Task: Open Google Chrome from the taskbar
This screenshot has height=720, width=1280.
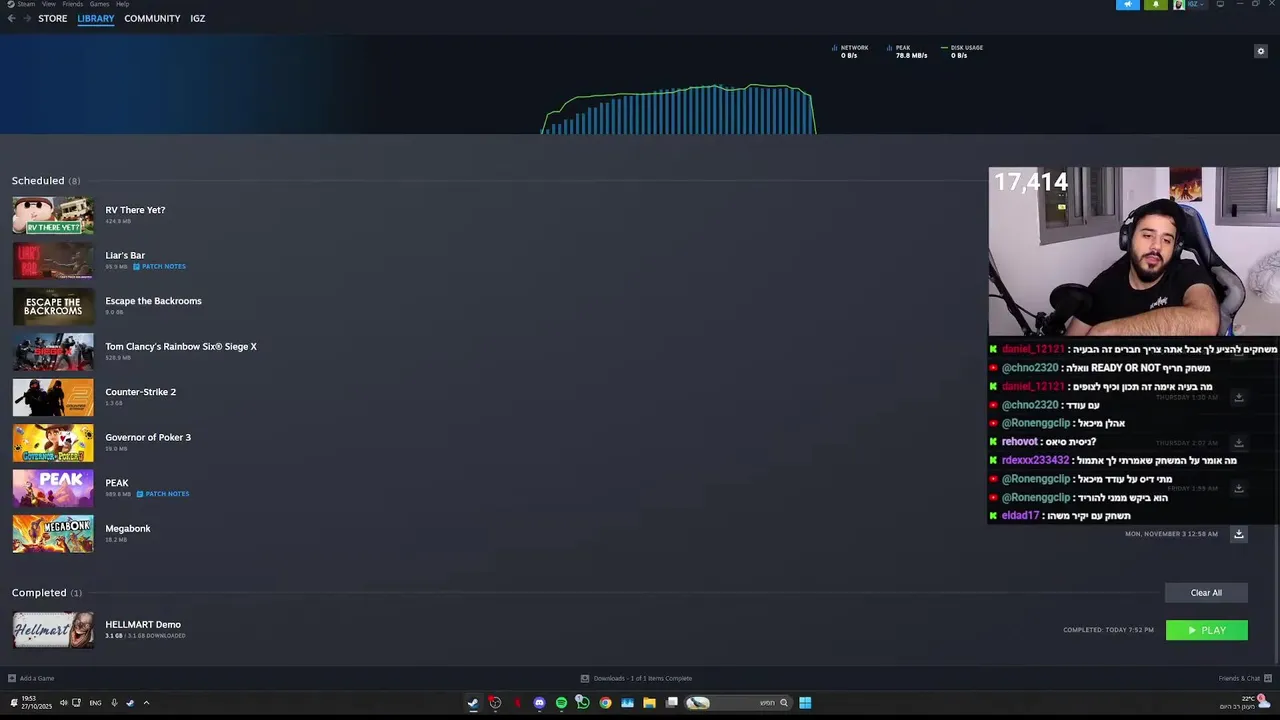Action: 605,703
